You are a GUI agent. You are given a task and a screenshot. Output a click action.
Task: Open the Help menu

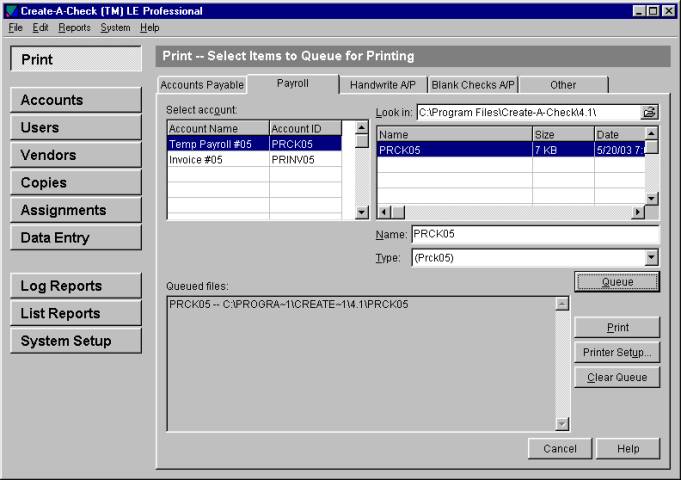(149, 28)
